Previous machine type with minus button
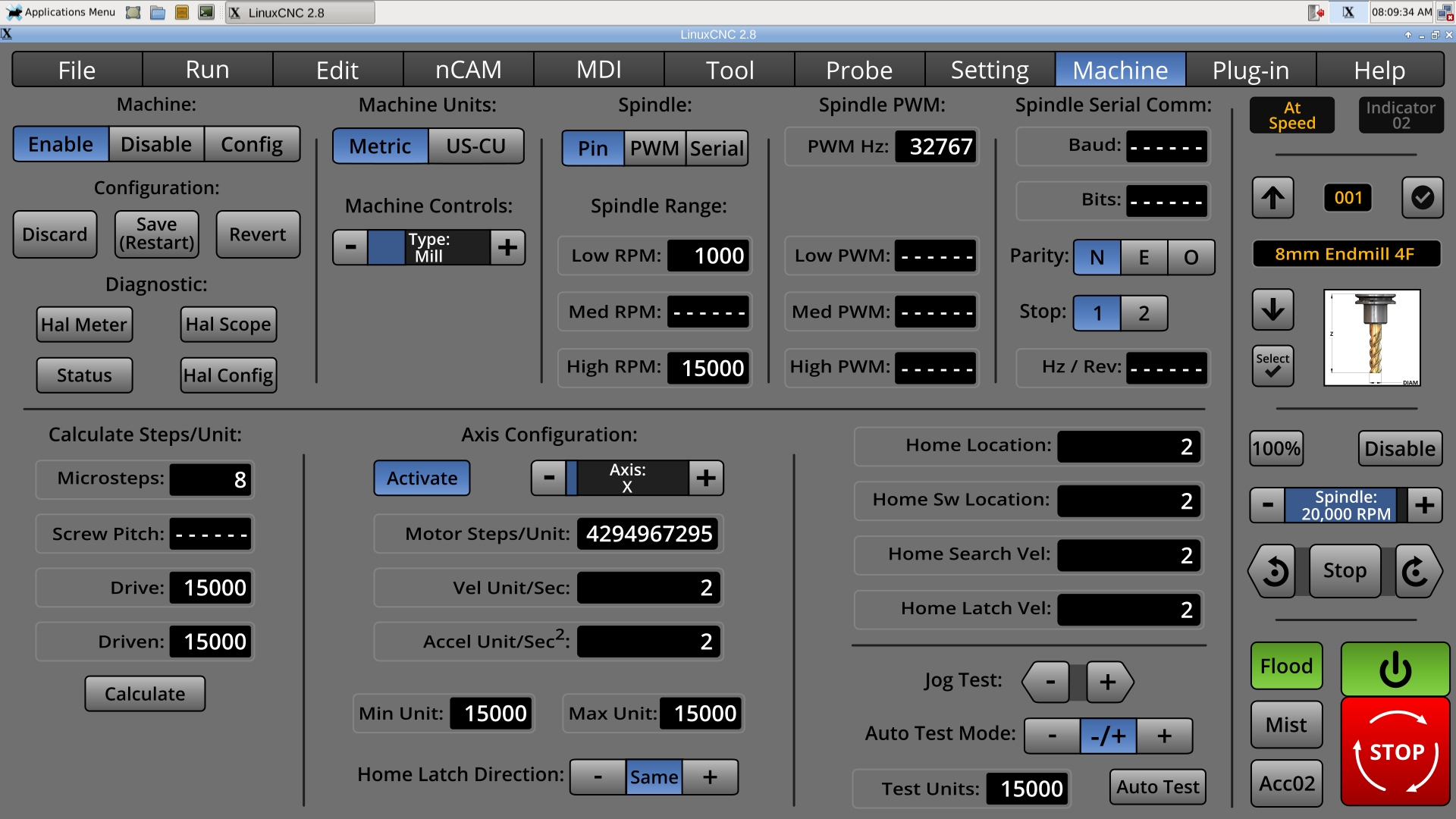The height and width of the screenshot is (819, 1456). (350, 247)
